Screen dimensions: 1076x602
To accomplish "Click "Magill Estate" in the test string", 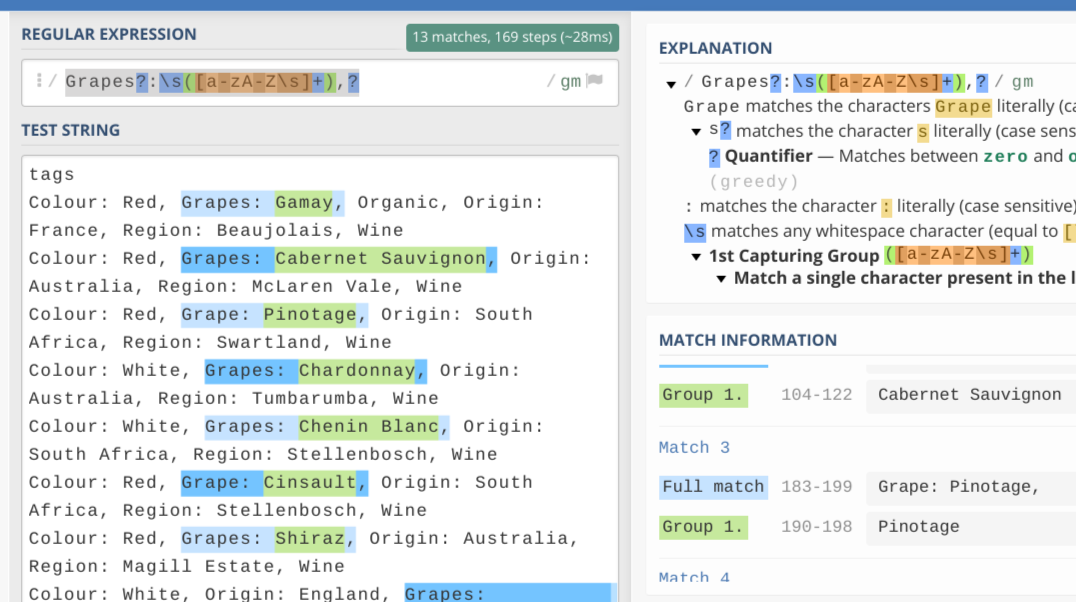I will click(x=198, y=567).
